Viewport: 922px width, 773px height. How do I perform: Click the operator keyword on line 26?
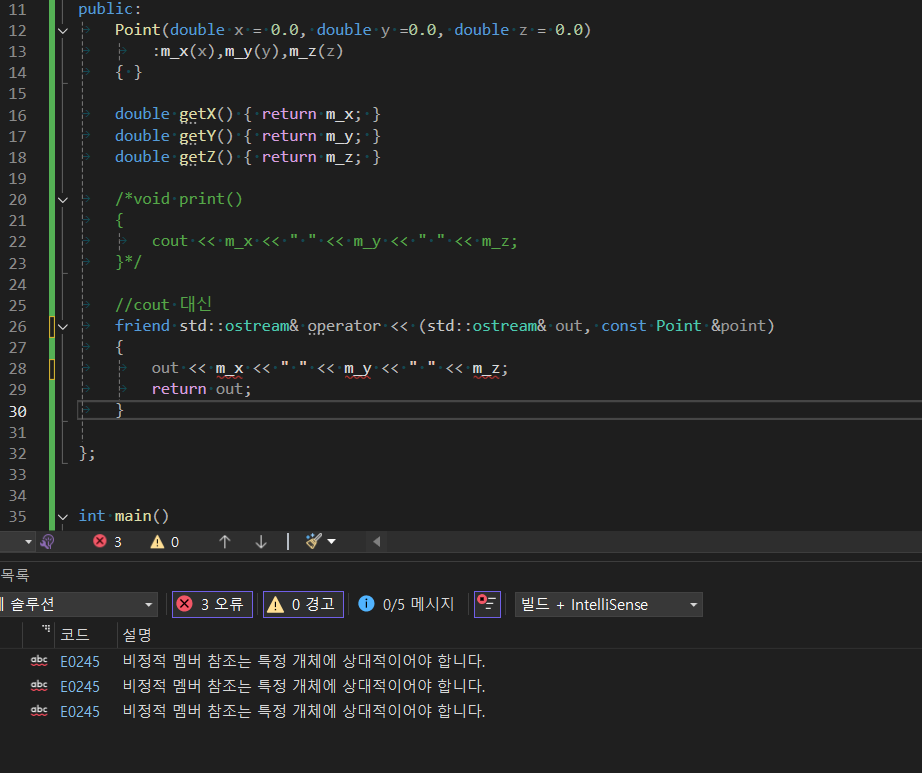coord(344,326)
